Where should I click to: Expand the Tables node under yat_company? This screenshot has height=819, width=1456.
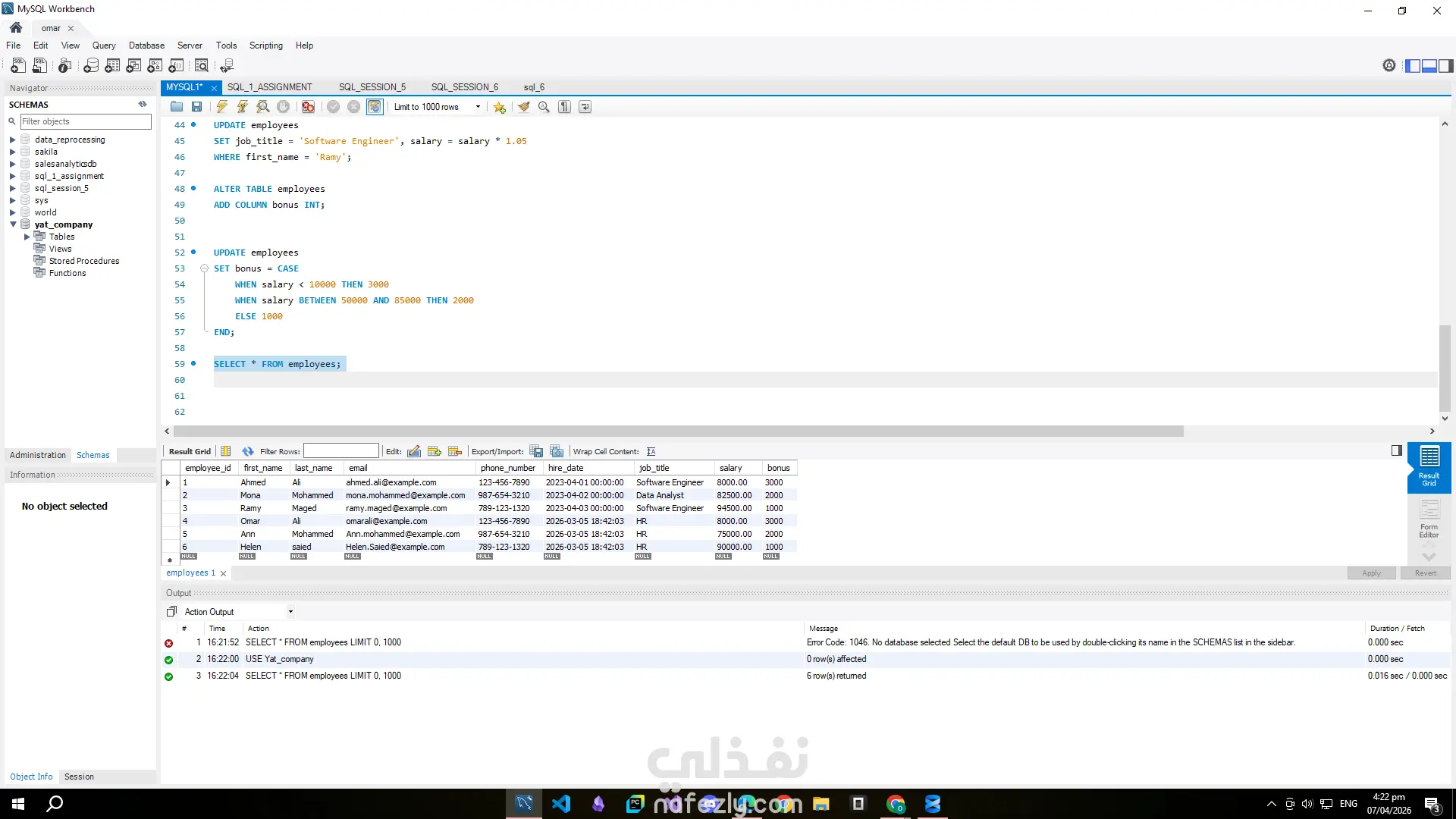(x=27, y=237)
